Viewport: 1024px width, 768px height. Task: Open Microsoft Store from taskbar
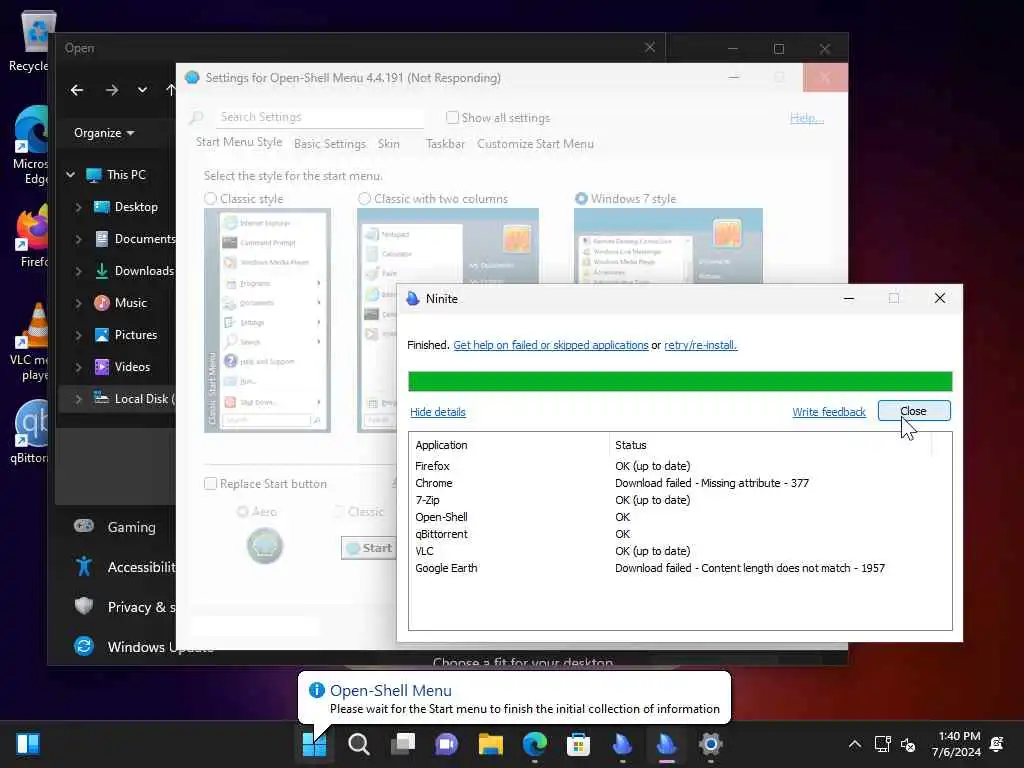(x=578, y=744)
